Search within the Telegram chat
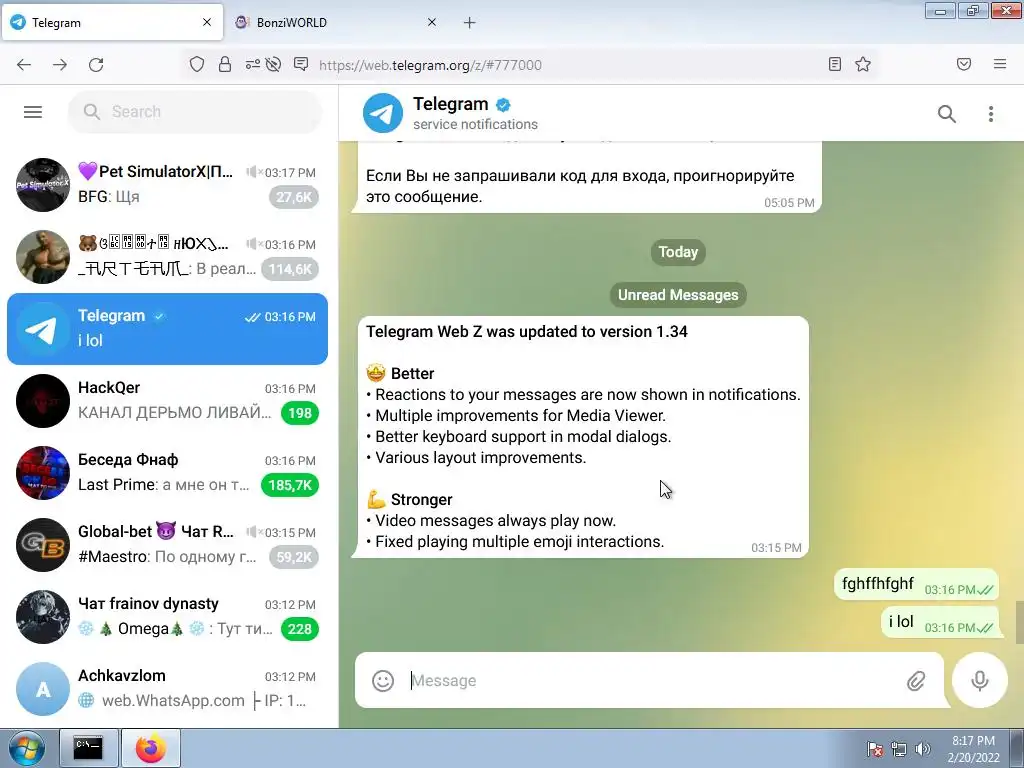The image size is (1024, 768). point(947,114)
